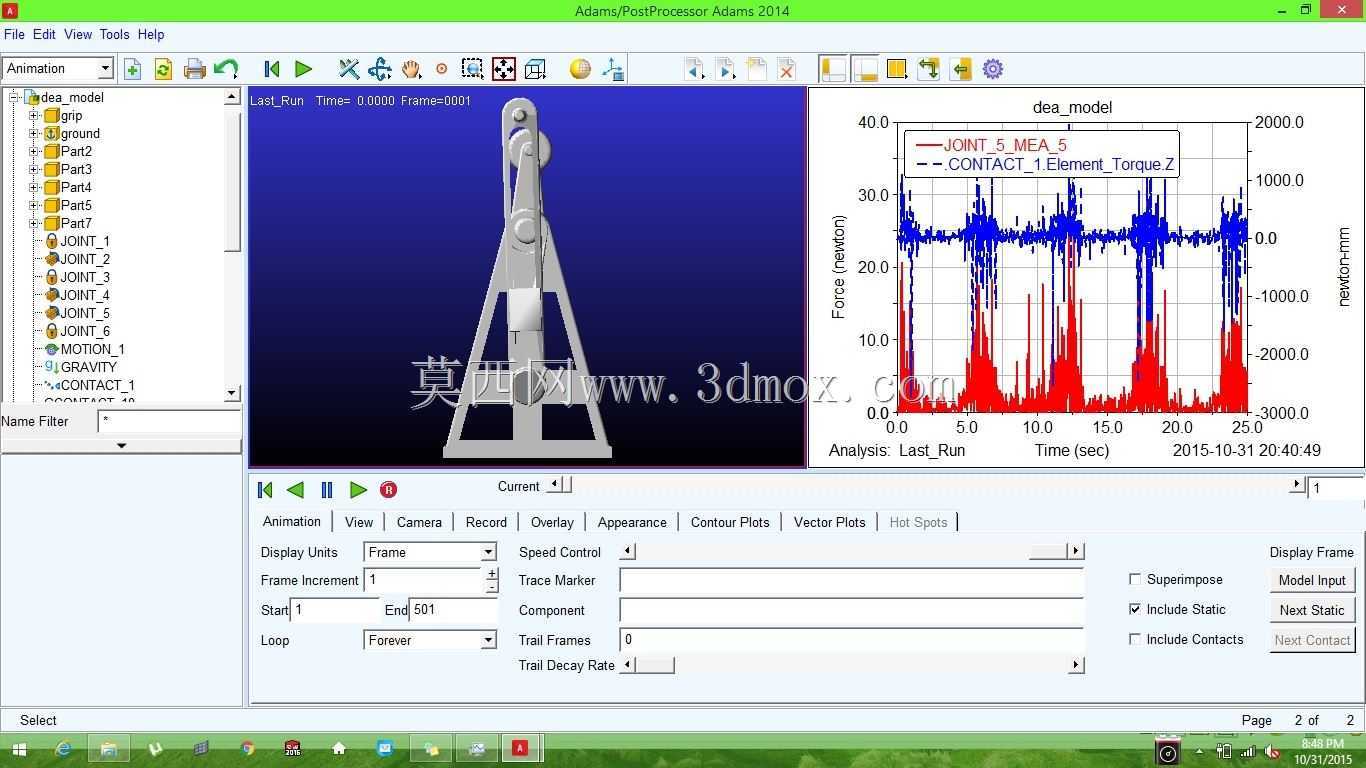The height and width of the screenshot is (768, 1366).
Task: Toggle the tree view panel icon
Action: pyautogui.click(x=833, y=69)
